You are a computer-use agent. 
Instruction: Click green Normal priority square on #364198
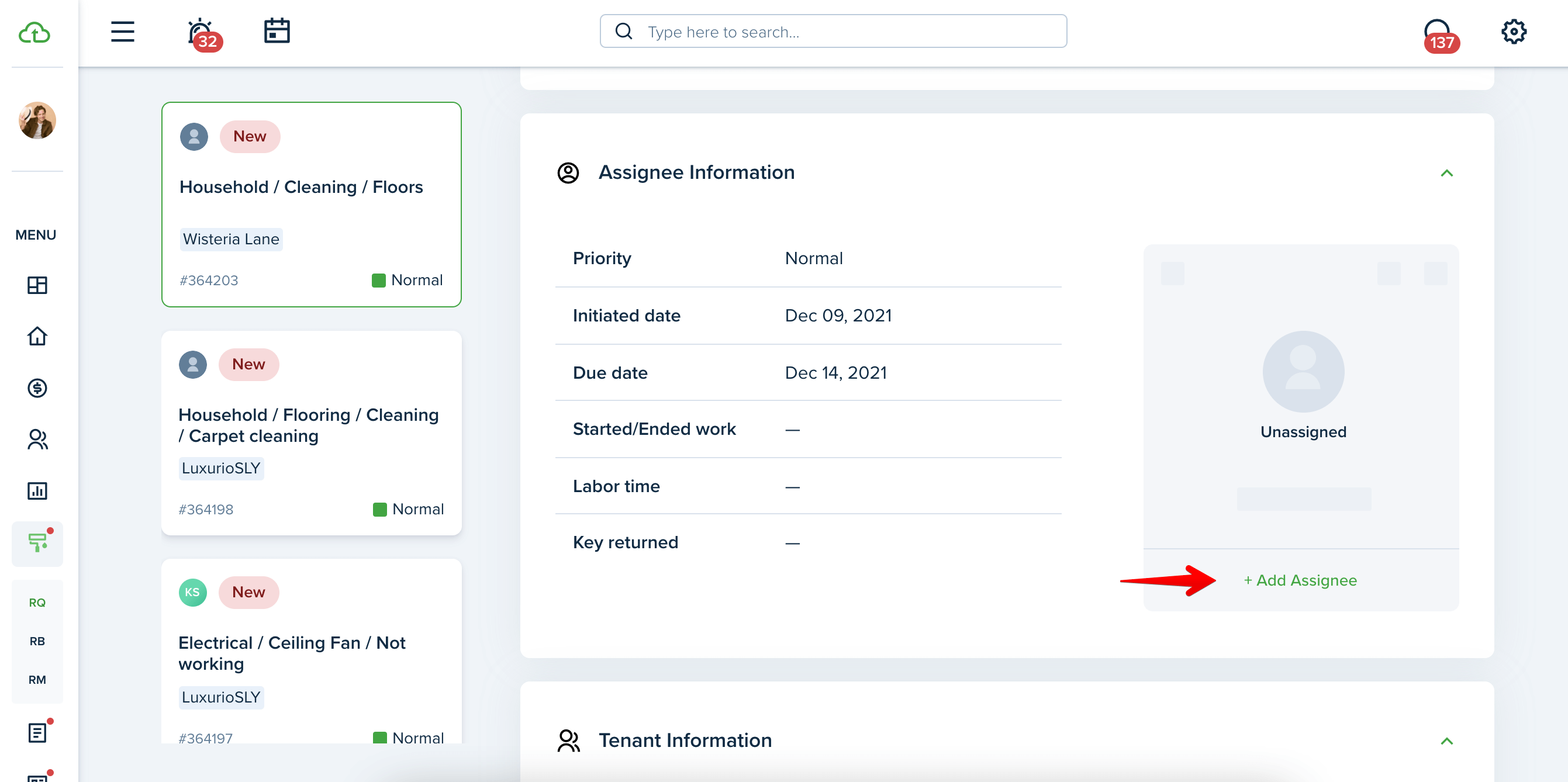(380, 510)
